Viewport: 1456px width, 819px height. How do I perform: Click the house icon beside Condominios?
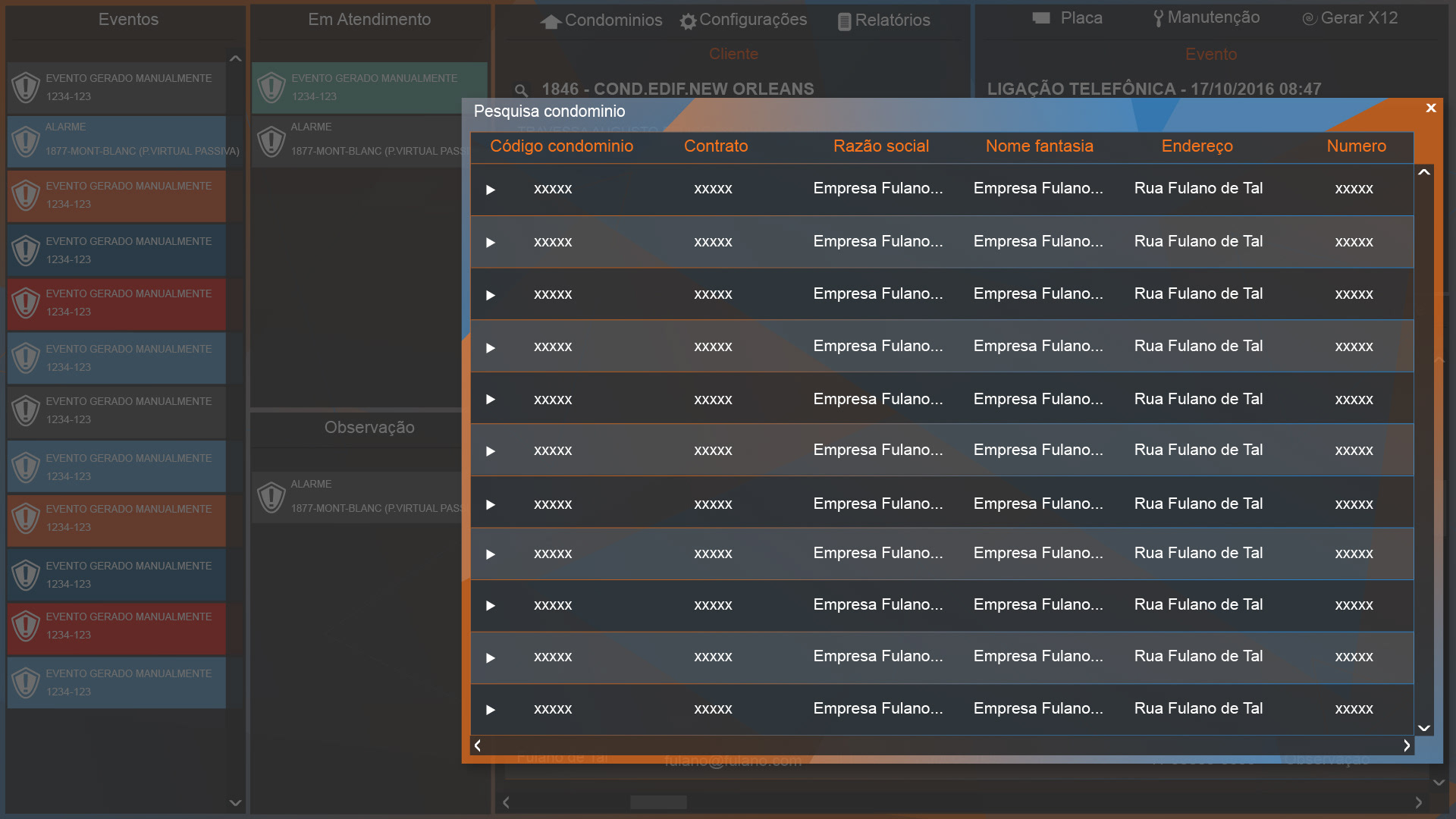tap(551, 21)
